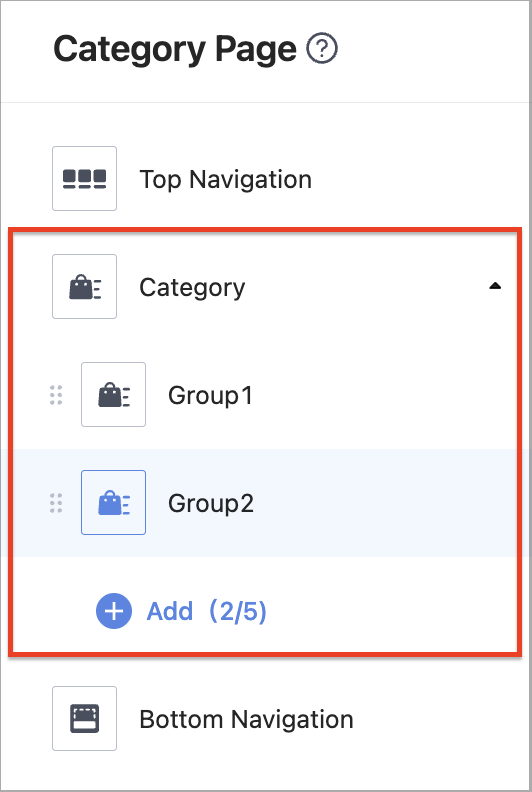The image size is (532, 792).
Task: Select the Group1 item label
Action: (x=210, y=395)
